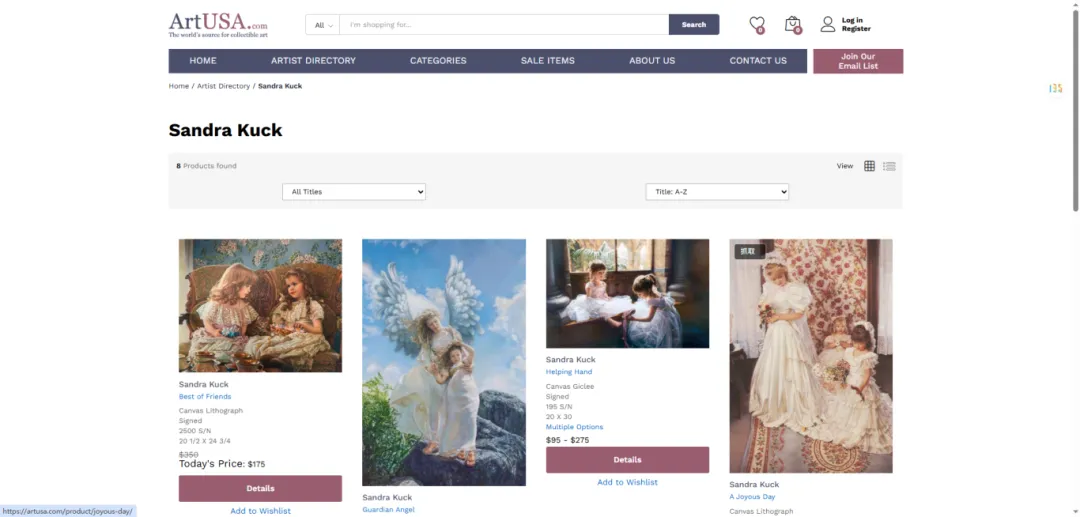
Task: Switch to grid view icon
Action: point(869,166)
